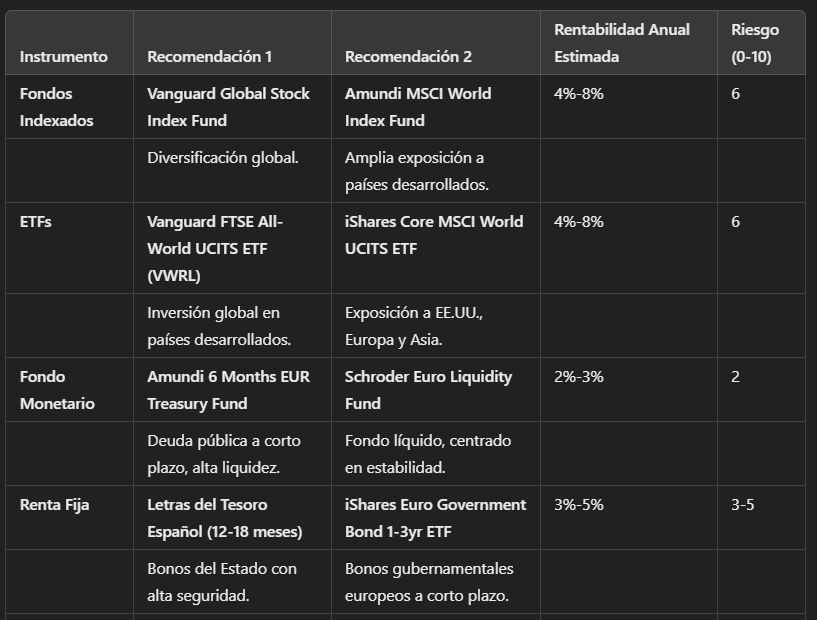Viewport: 817px width, 620px height.
Task: Click the Diversificación global description
Action: (222, 157)
